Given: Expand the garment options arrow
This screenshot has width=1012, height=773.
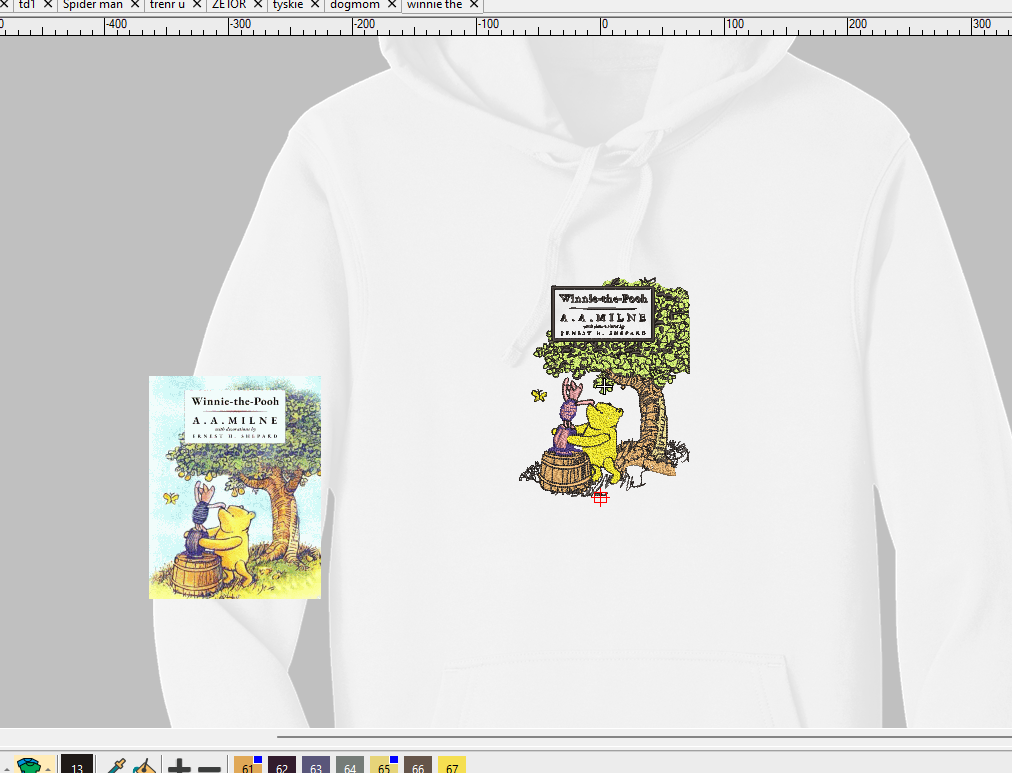Looking at the screenshot, I should [48, 768].
